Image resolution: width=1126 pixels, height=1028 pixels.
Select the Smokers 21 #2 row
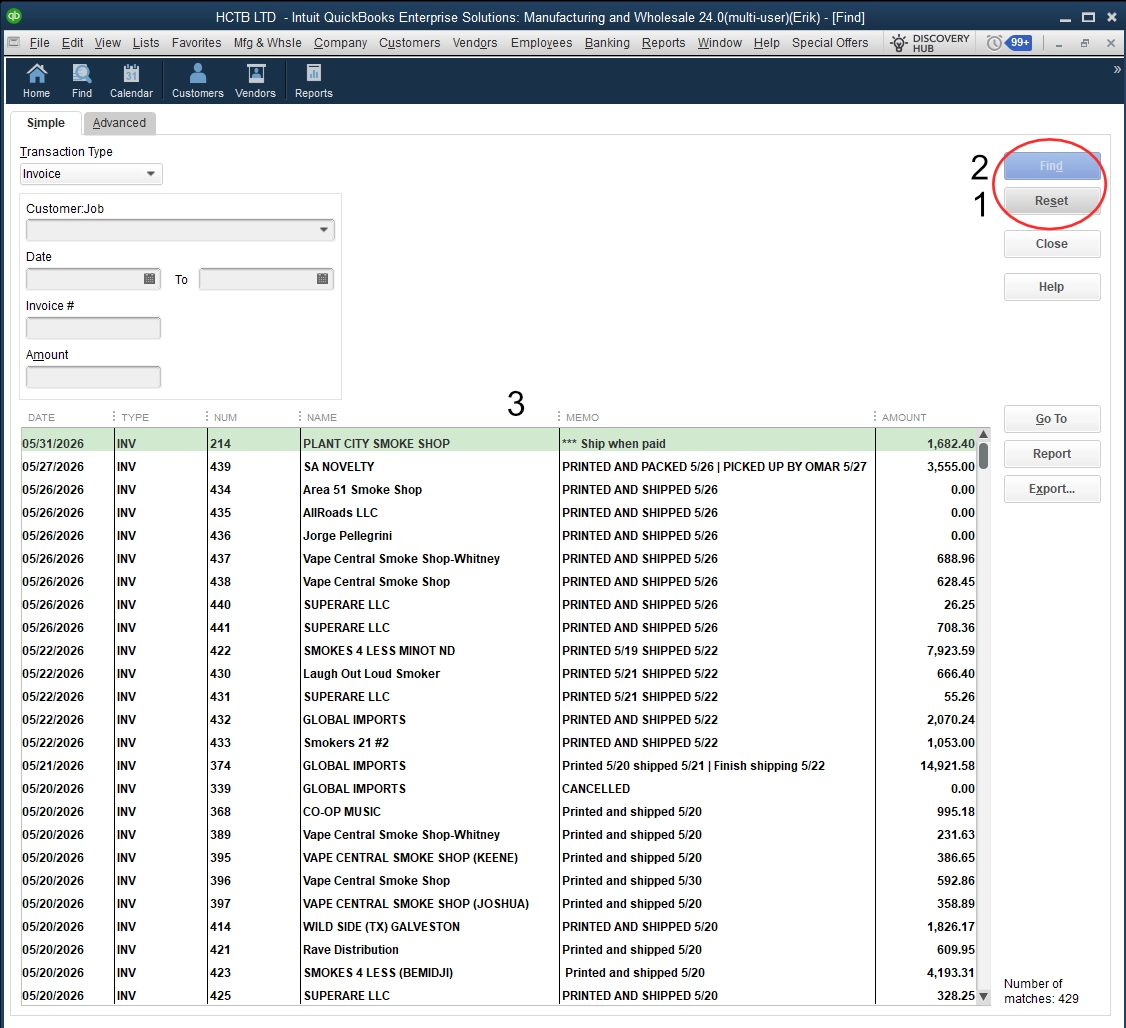(x=498, y=742)
